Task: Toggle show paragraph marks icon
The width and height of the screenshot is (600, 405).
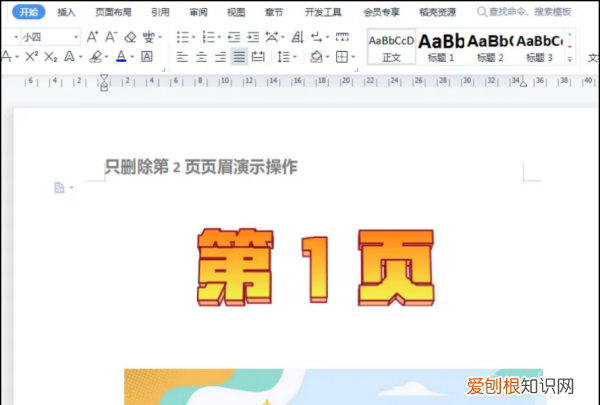Action: 316,37
